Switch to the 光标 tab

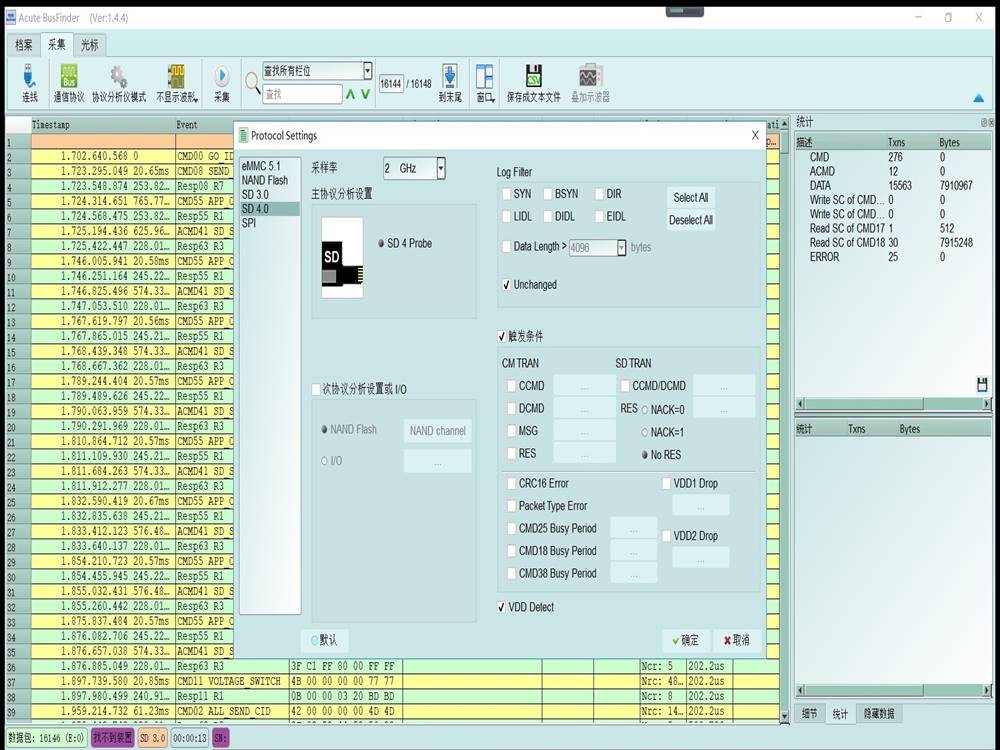[x=89, y=45]
